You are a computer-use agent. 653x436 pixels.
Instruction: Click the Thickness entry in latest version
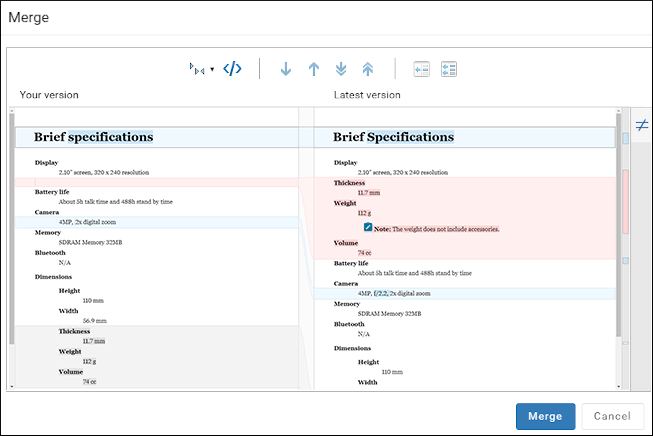(x=349, y=183)
